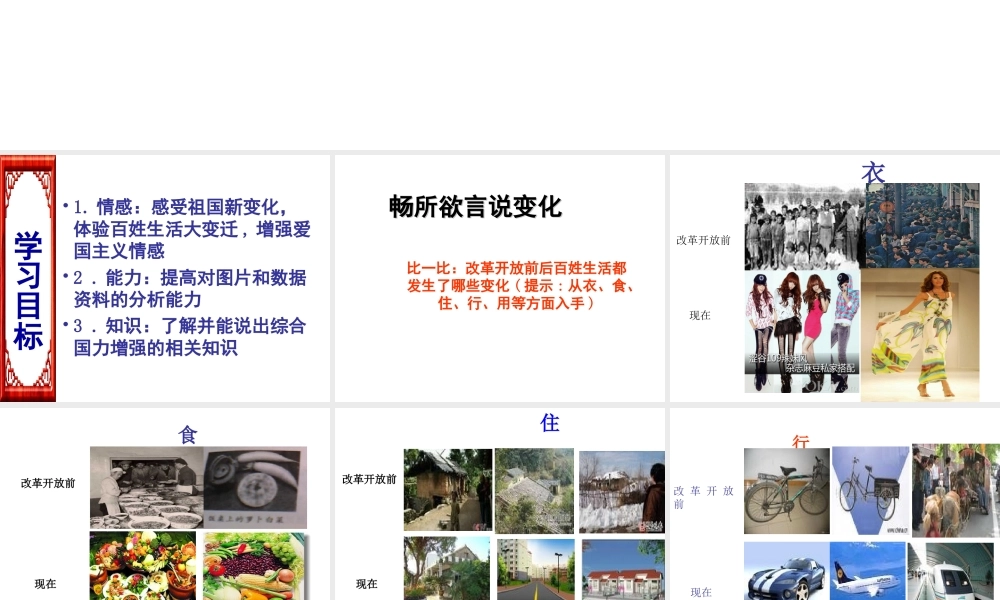Select the snowy shacks photo on 住 slide
The height and width of the screenshot is (600, 1000).
(x=622, y=492)
